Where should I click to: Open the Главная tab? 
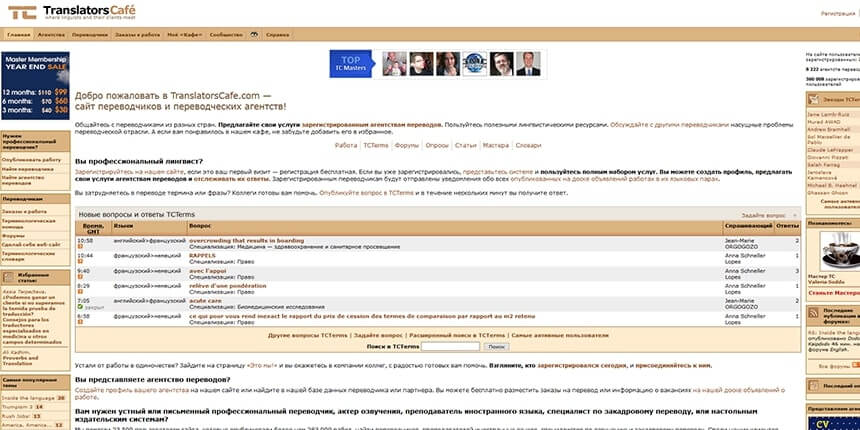19,35
